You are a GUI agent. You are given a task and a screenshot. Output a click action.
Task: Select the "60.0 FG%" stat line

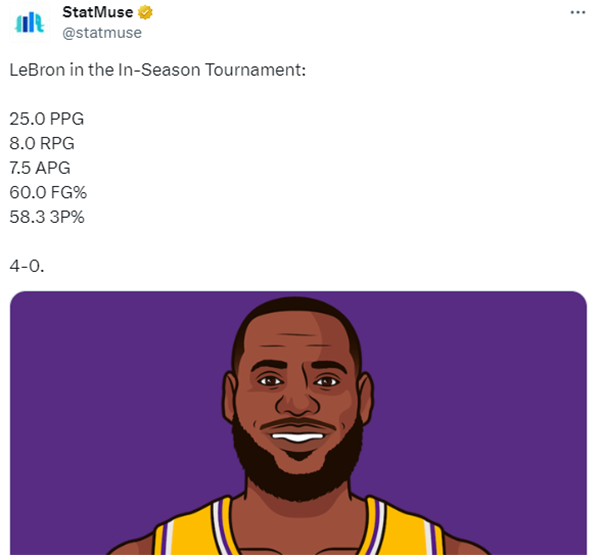click(47, 191)
